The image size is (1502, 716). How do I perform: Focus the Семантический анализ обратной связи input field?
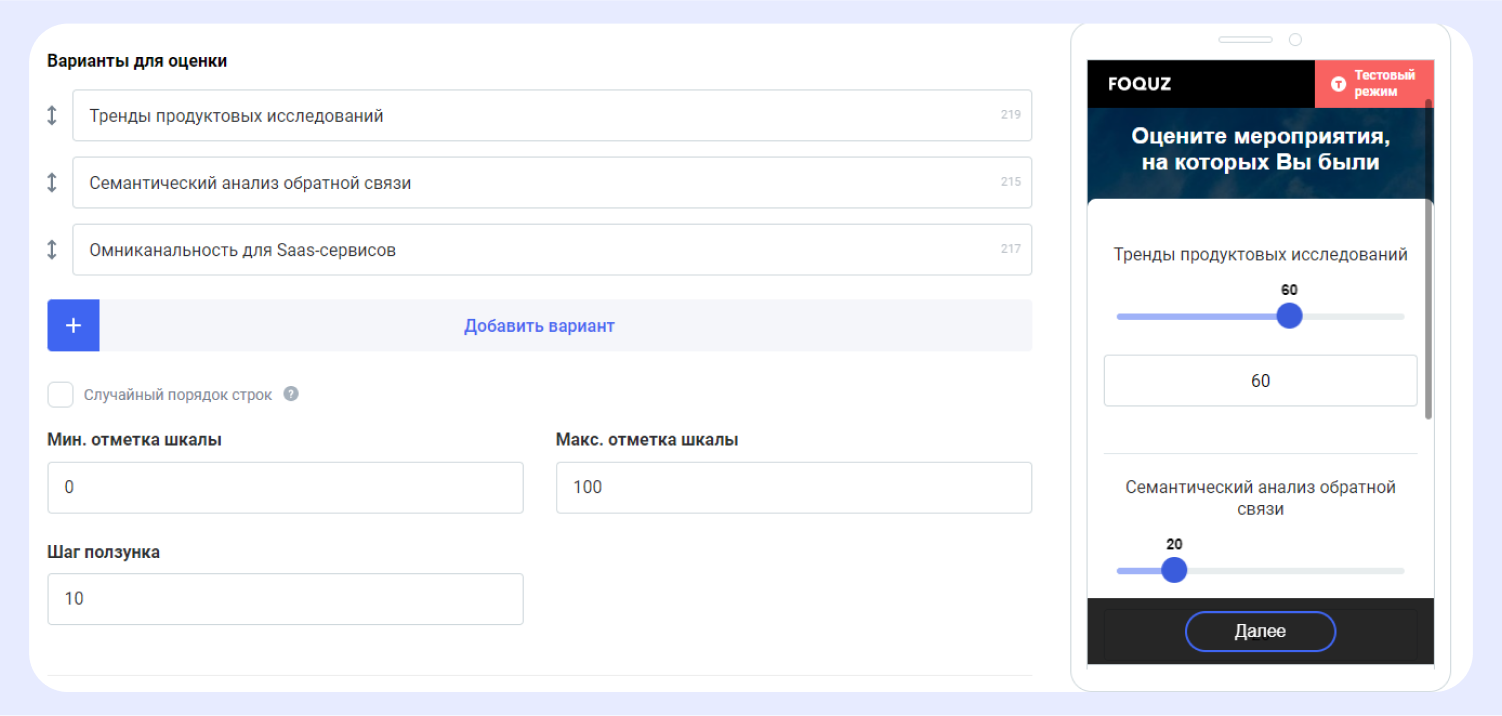point(552,183)
